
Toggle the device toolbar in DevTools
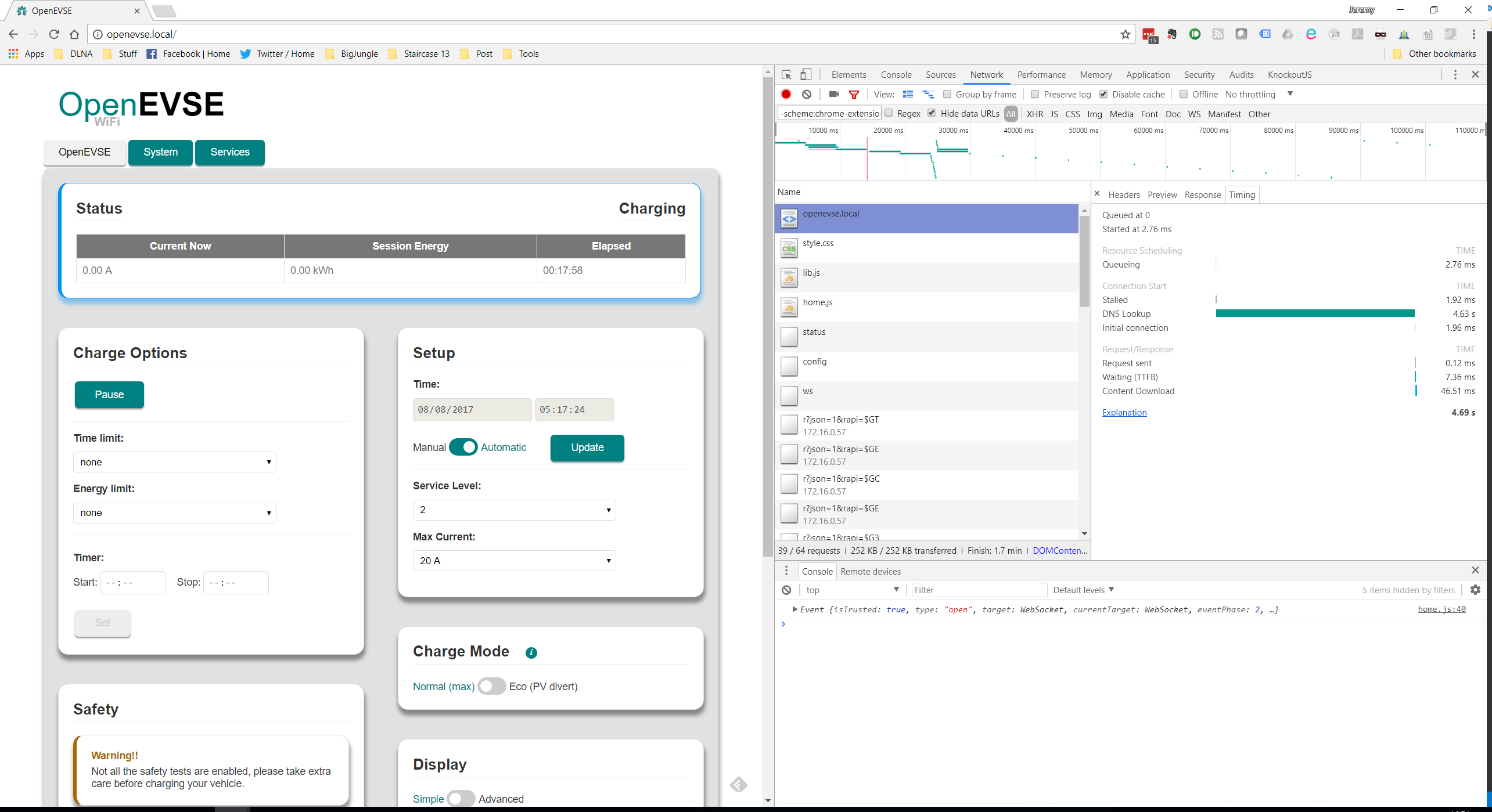[x=806, y=74]
